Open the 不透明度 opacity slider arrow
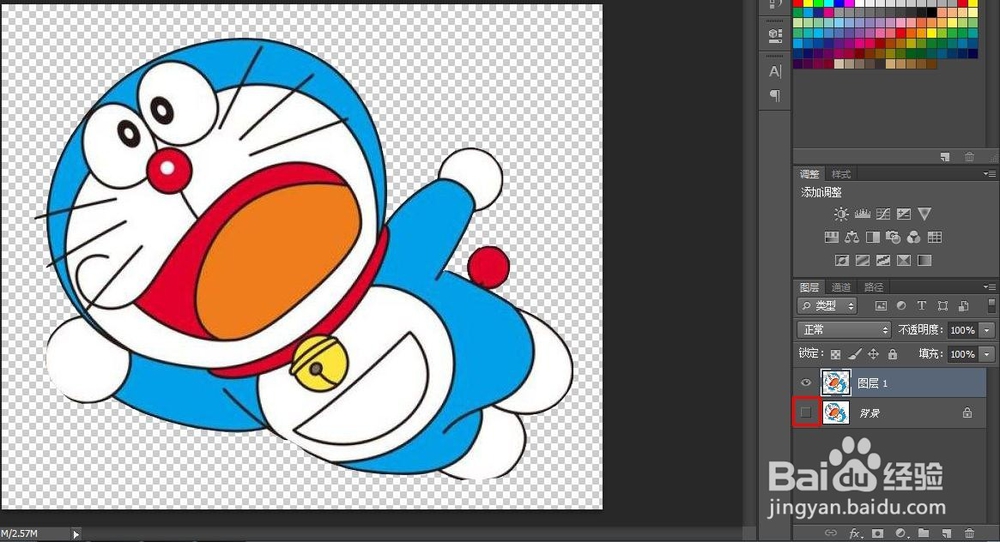The height and width of the screenshot is (542, 1000). pos(987,330)
